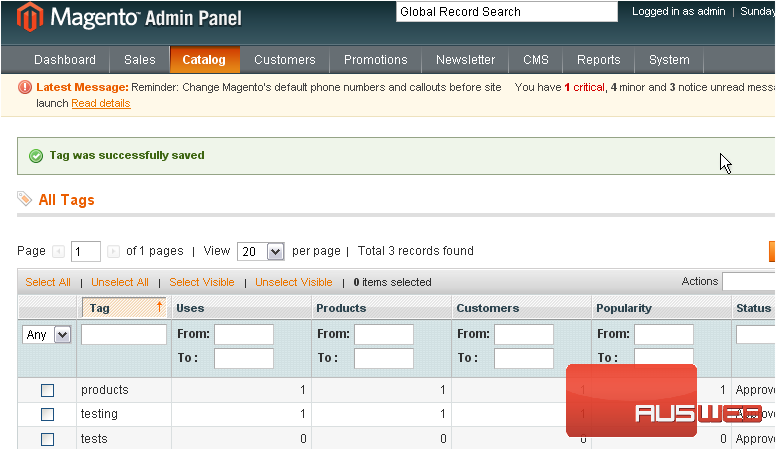
Task: Click the ascending sort arrow on Tag column
Action: pyautogui.click(x=159, y=308)
